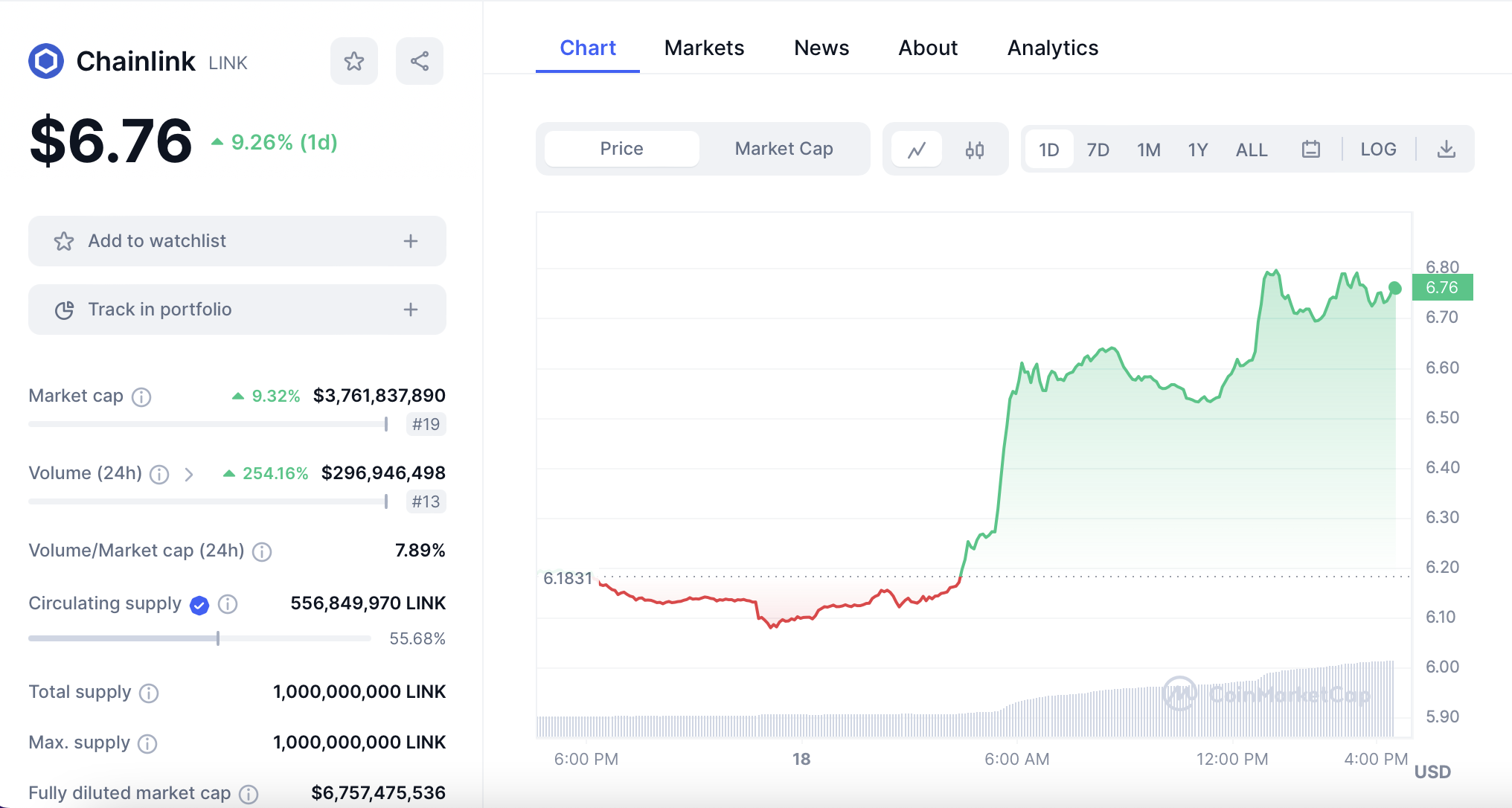Open the Analytics tab
This screenshot has width=1512, height=808.
(x=1052, y=48)
